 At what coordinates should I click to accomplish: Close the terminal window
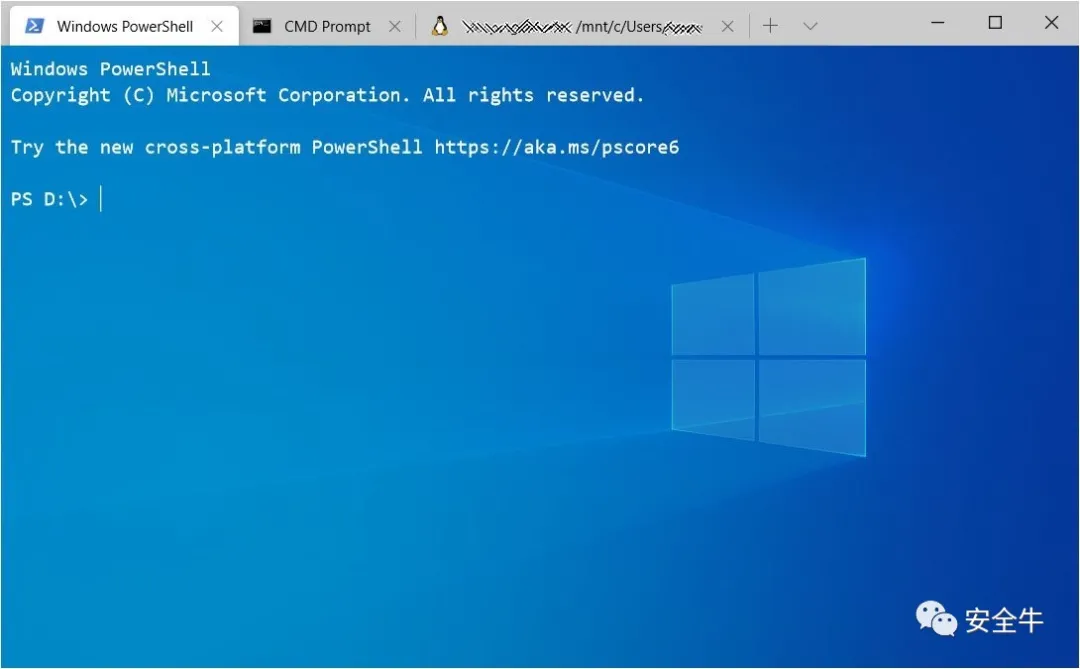point(1051,23)
